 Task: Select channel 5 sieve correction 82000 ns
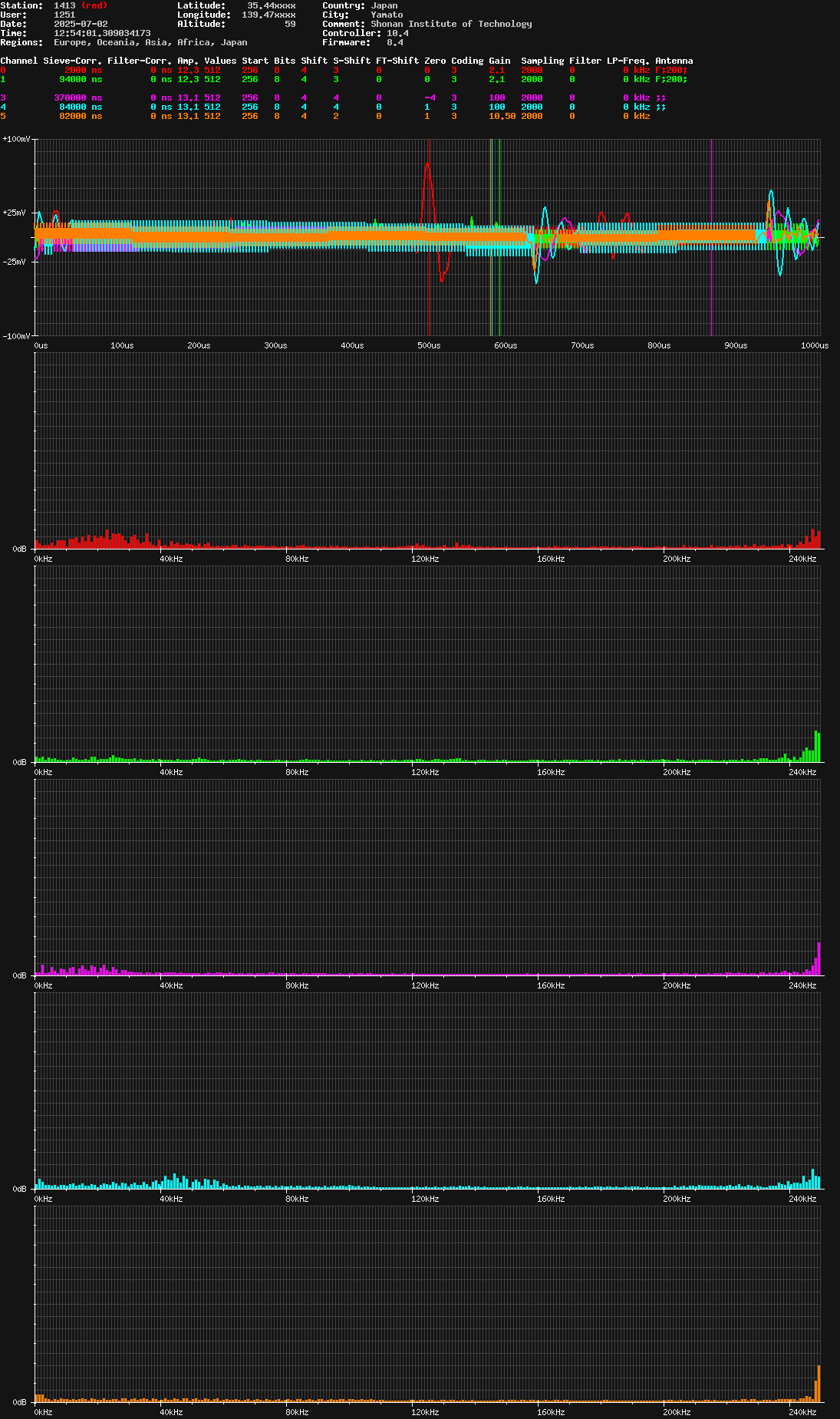point(81,116)
